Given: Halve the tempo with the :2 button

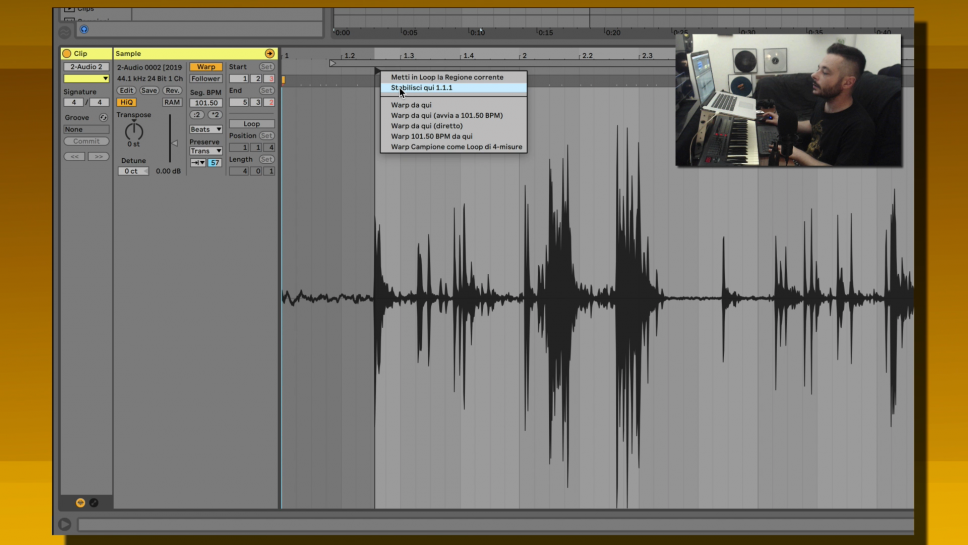Looking at the screenshot, I should (x=197, y=115).
